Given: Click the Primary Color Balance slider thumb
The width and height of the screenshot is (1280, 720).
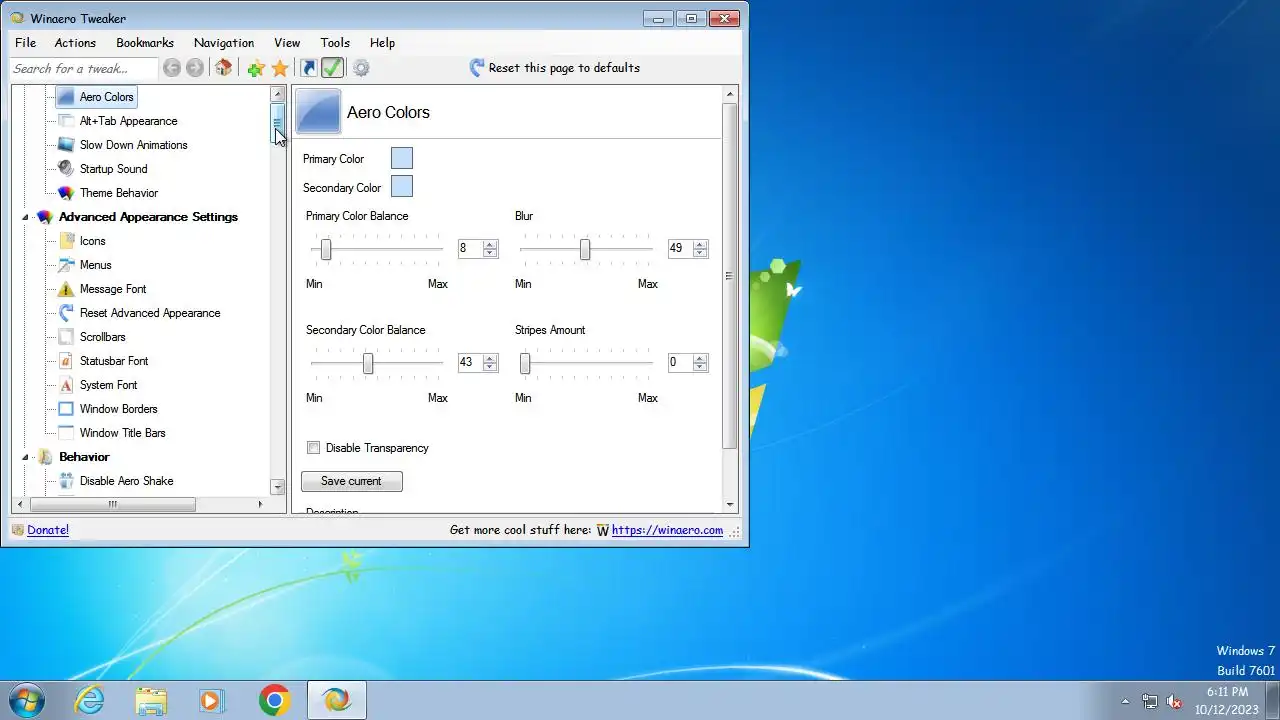Looking at the screenshot, I should [x=326, y=250].
